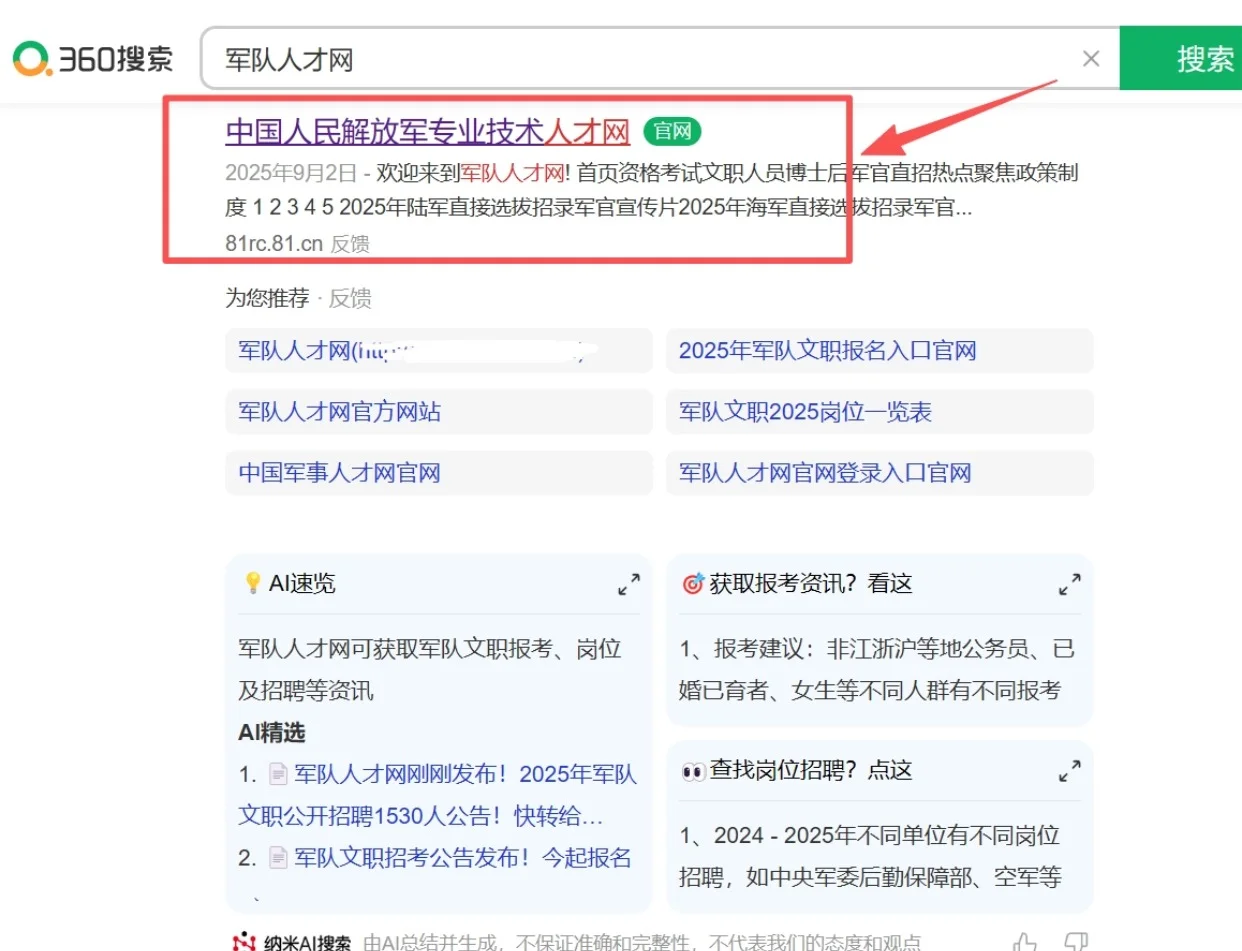Click the thumbs-down icon at bottom right

tap(1077, 941)
